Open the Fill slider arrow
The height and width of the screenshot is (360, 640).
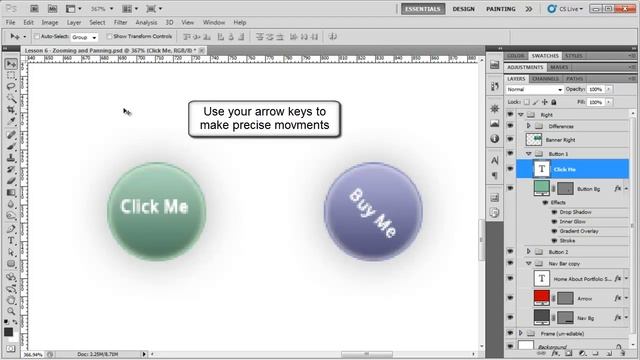pos(609,102)
